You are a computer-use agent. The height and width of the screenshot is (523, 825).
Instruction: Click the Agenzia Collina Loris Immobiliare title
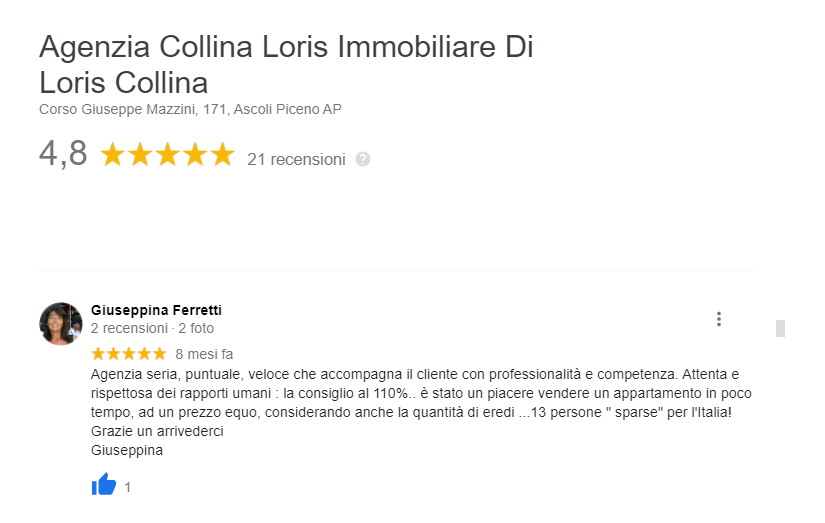coord(286,64)
